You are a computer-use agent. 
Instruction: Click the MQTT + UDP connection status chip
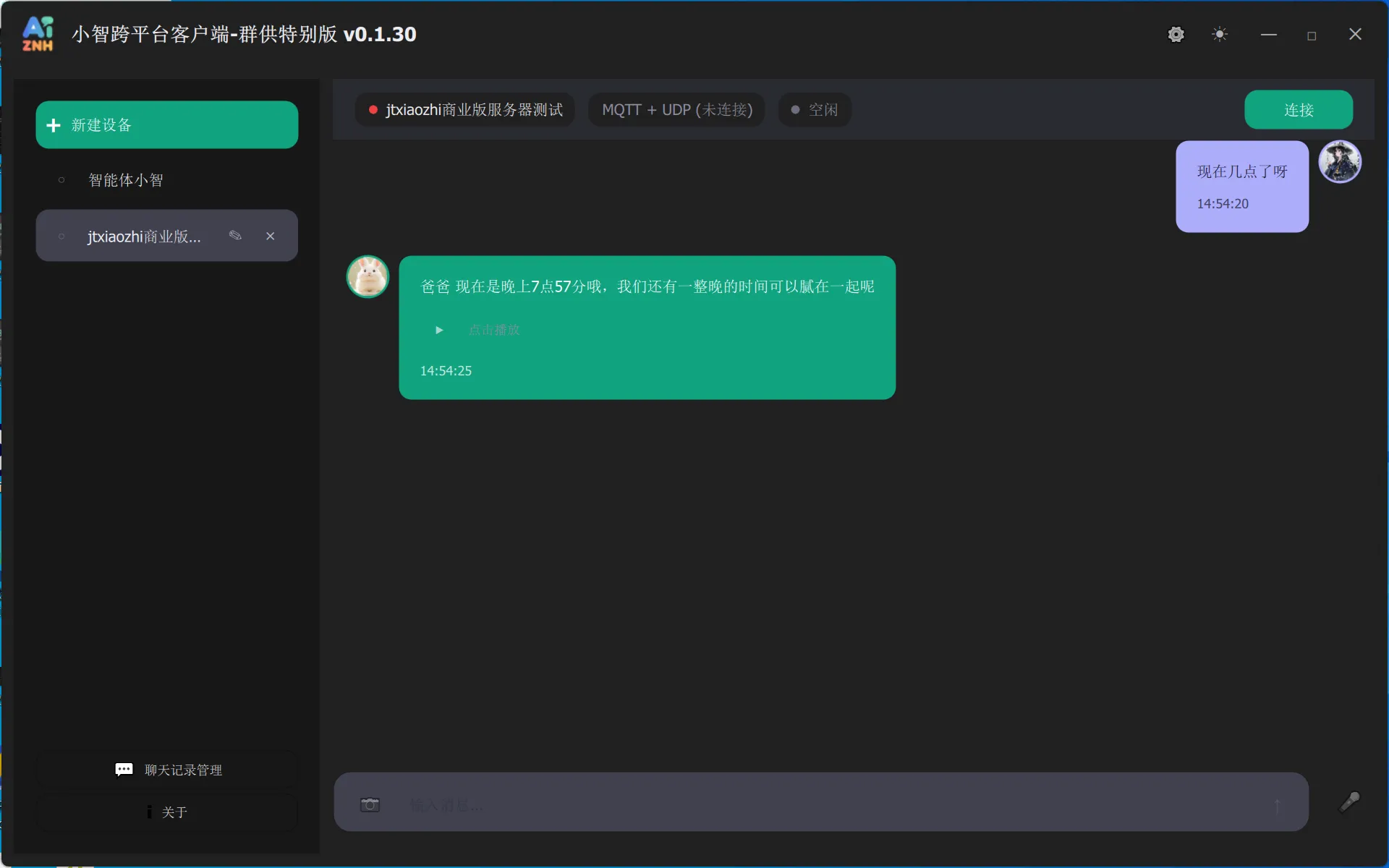(x=676, y=110)
